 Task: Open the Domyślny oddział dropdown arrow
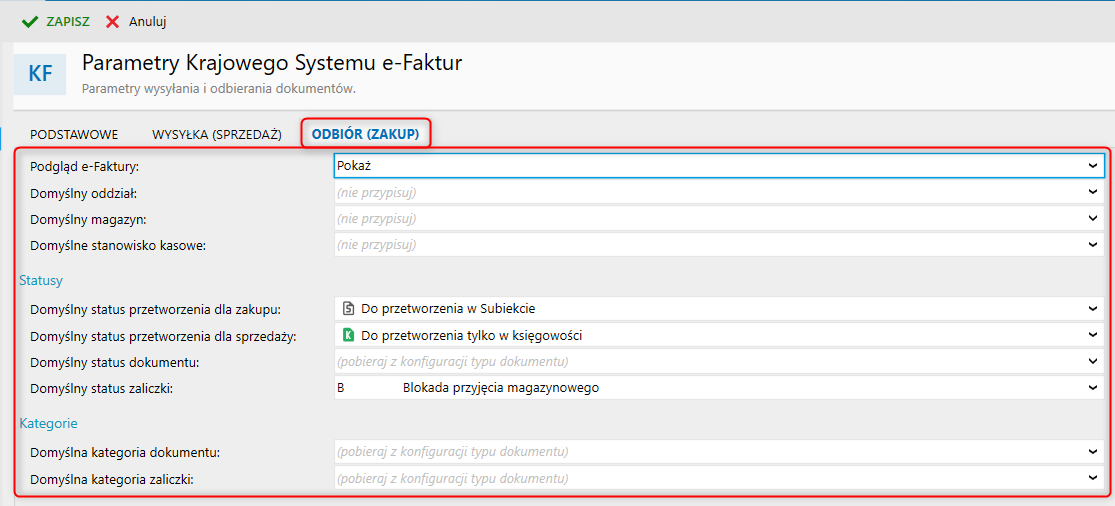1094,192
